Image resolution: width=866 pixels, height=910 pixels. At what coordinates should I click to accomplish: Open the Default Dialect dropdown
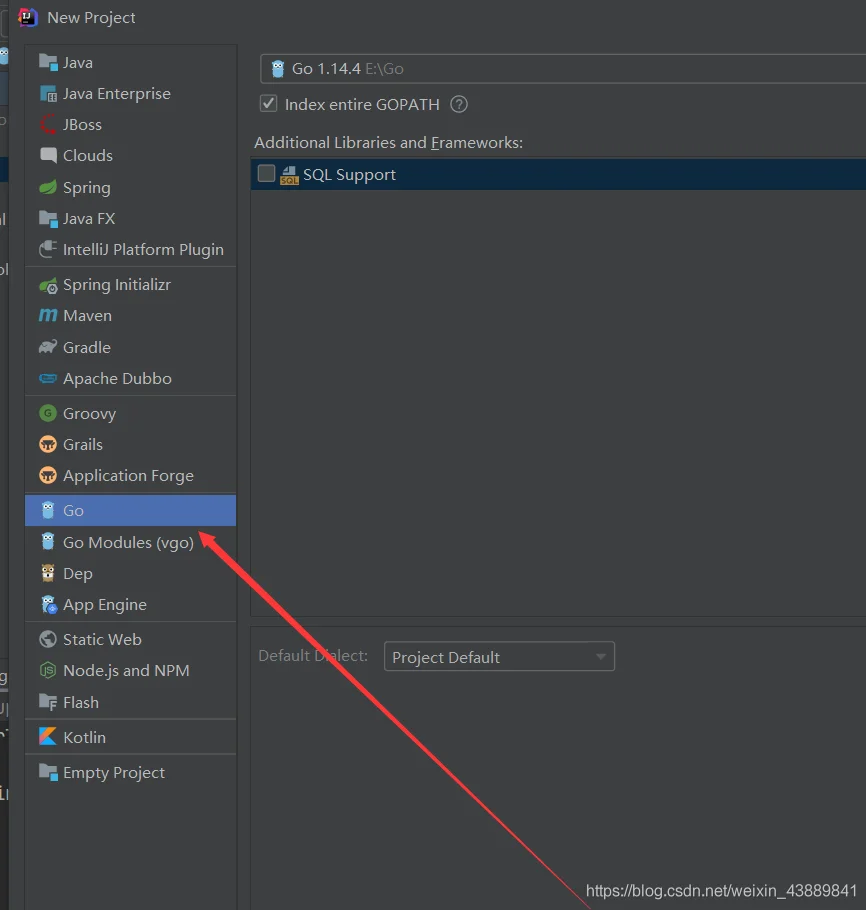point(499,656)
